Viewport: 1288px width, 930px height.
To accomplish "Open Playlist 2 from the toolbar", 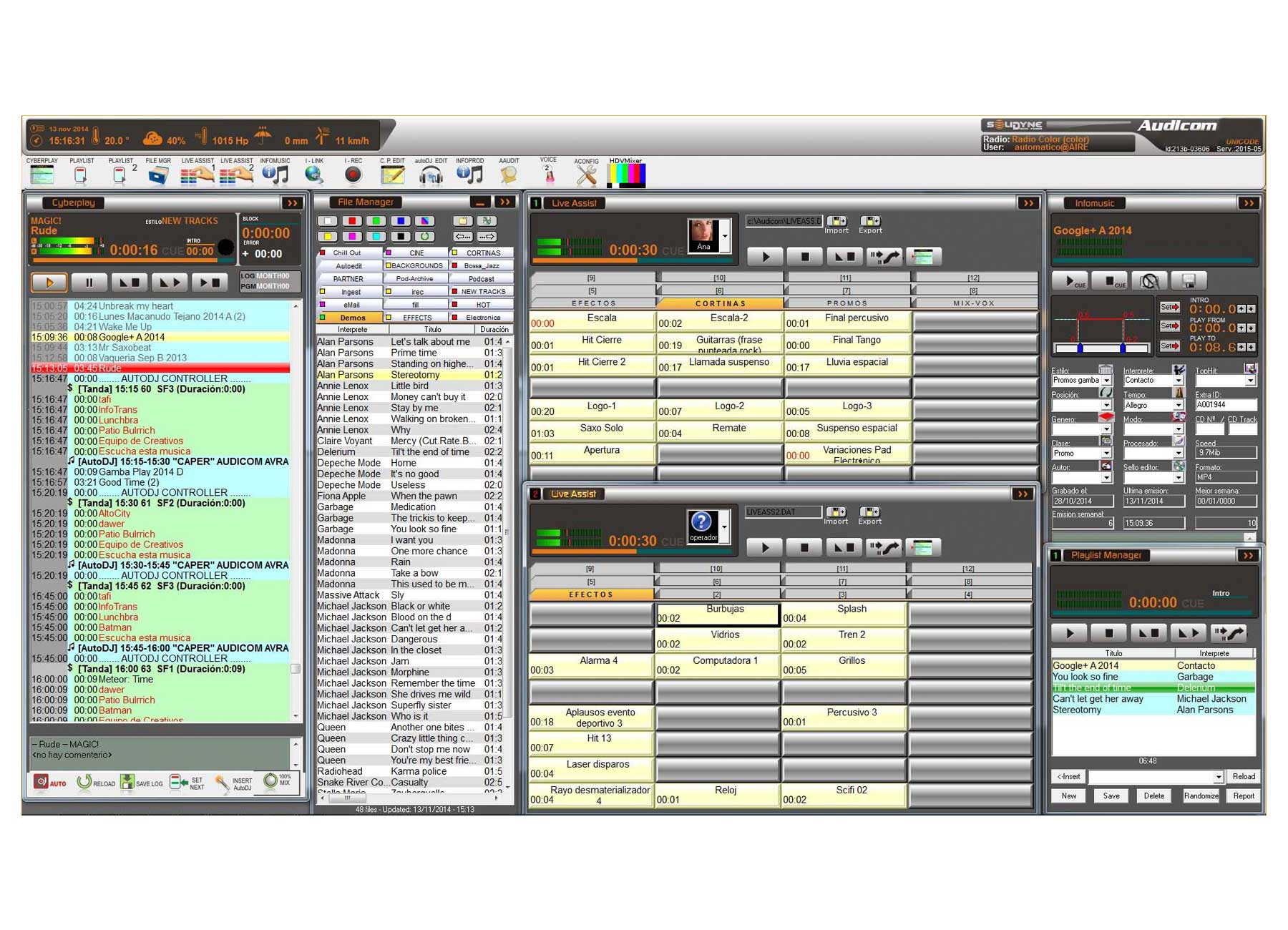I will pyautogui.click(x=120, y=174).
